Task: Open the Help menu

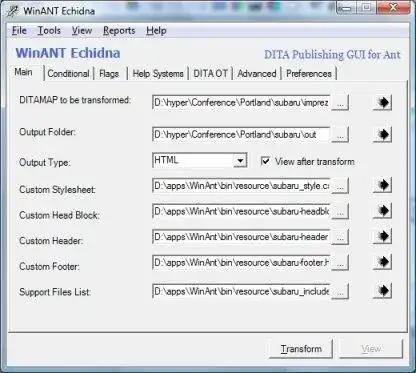Action: tap(156, 31)
